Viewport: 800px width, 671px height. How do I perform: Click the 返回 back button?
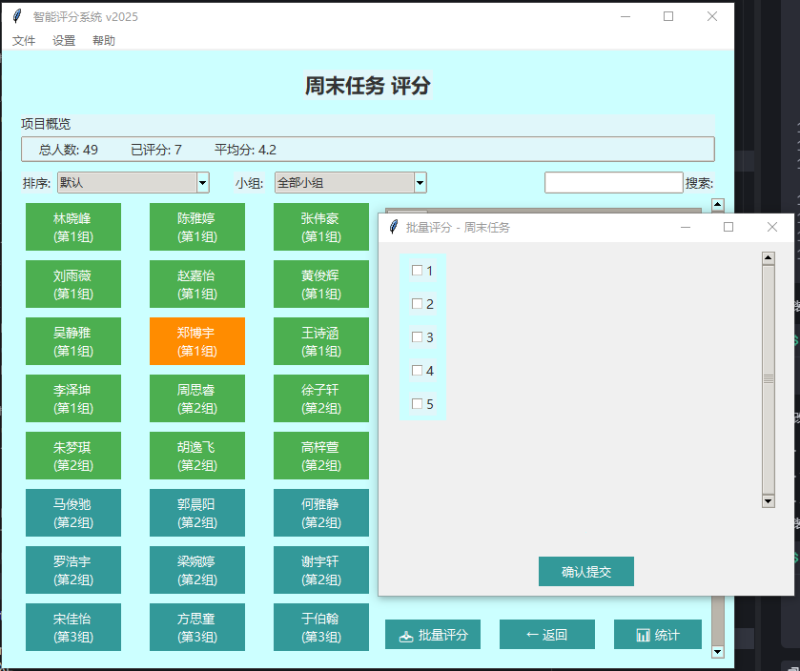(547, 634)
